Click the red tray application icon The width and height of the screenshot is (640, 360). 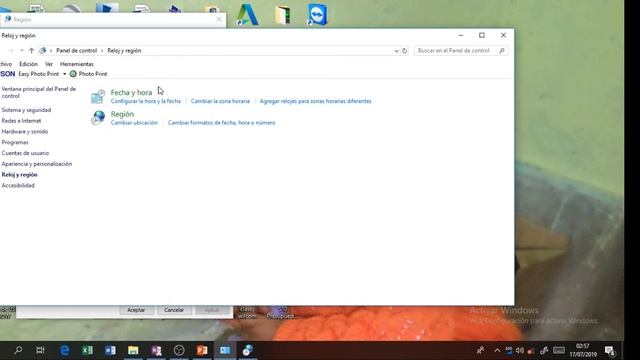click(x=531, y=351)
